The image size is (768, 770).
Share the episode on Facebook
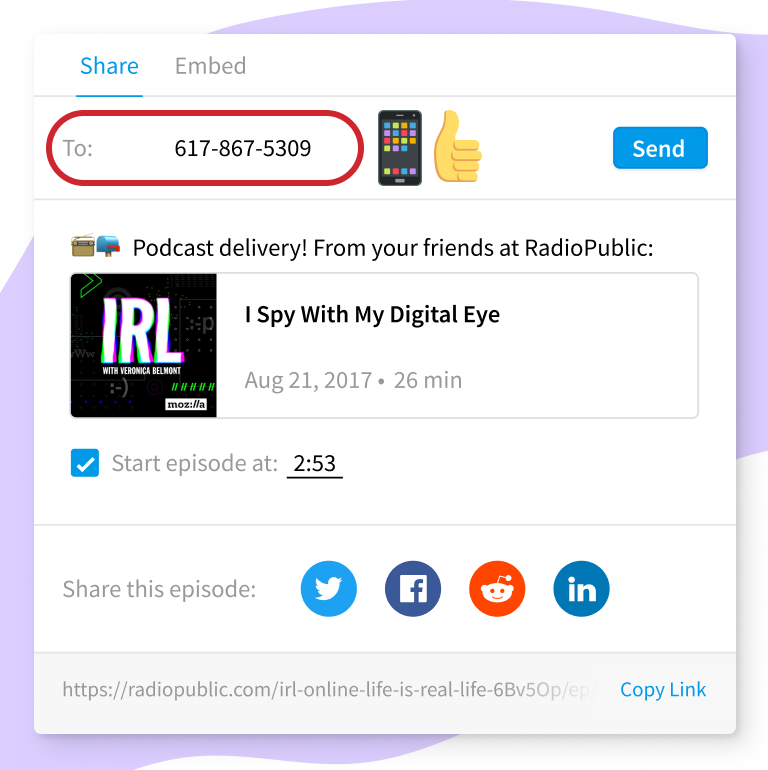coord(413,588)
